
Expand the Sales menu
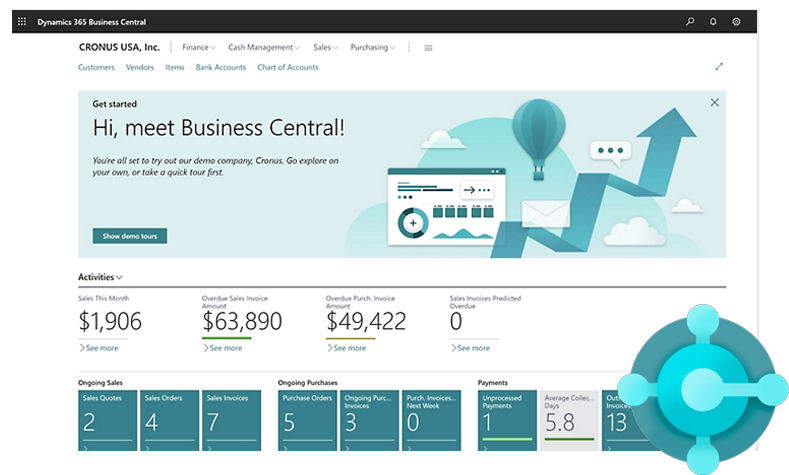[x=326, y=47]
